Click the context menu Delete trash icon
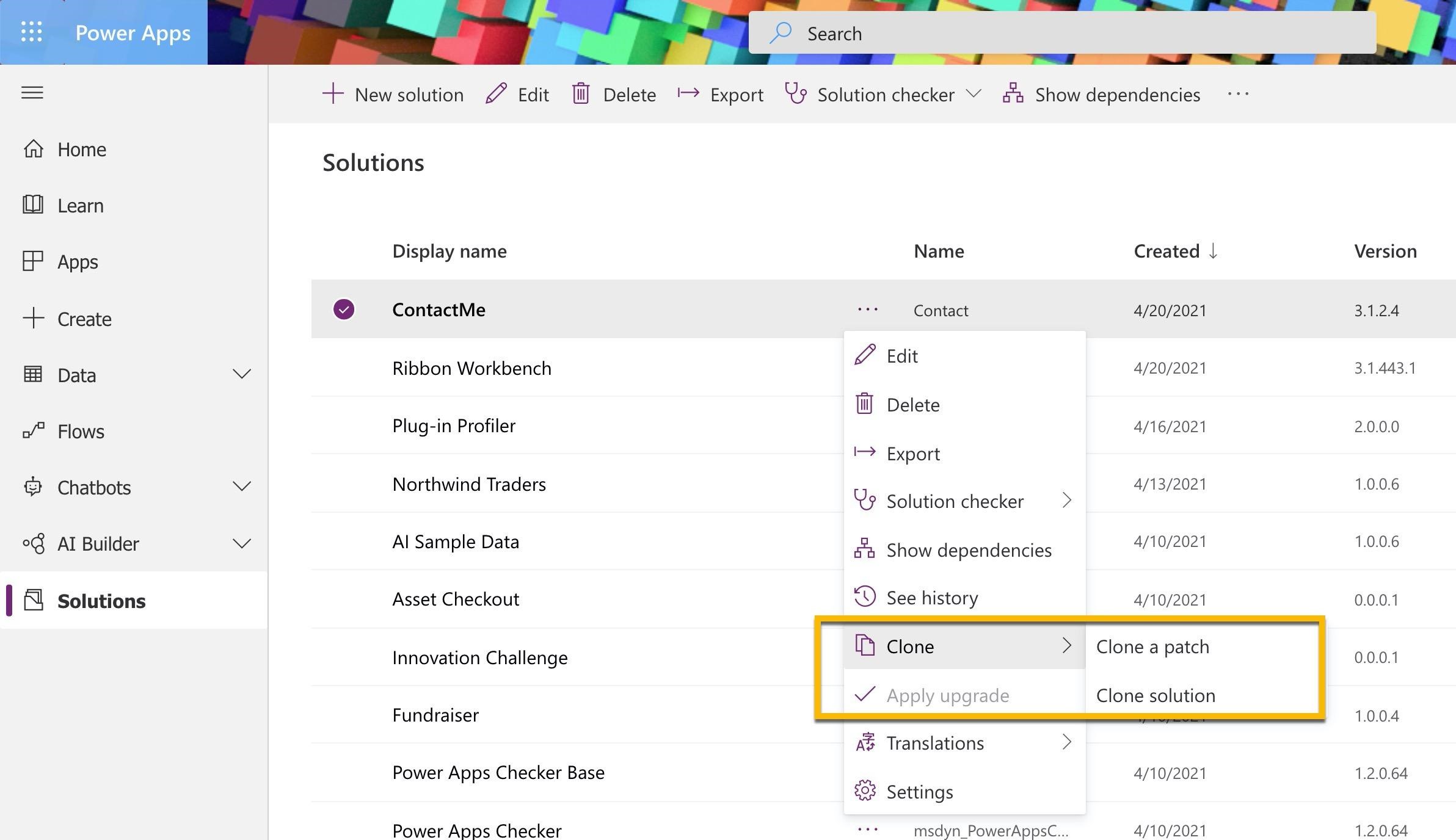 coord(864,404)
